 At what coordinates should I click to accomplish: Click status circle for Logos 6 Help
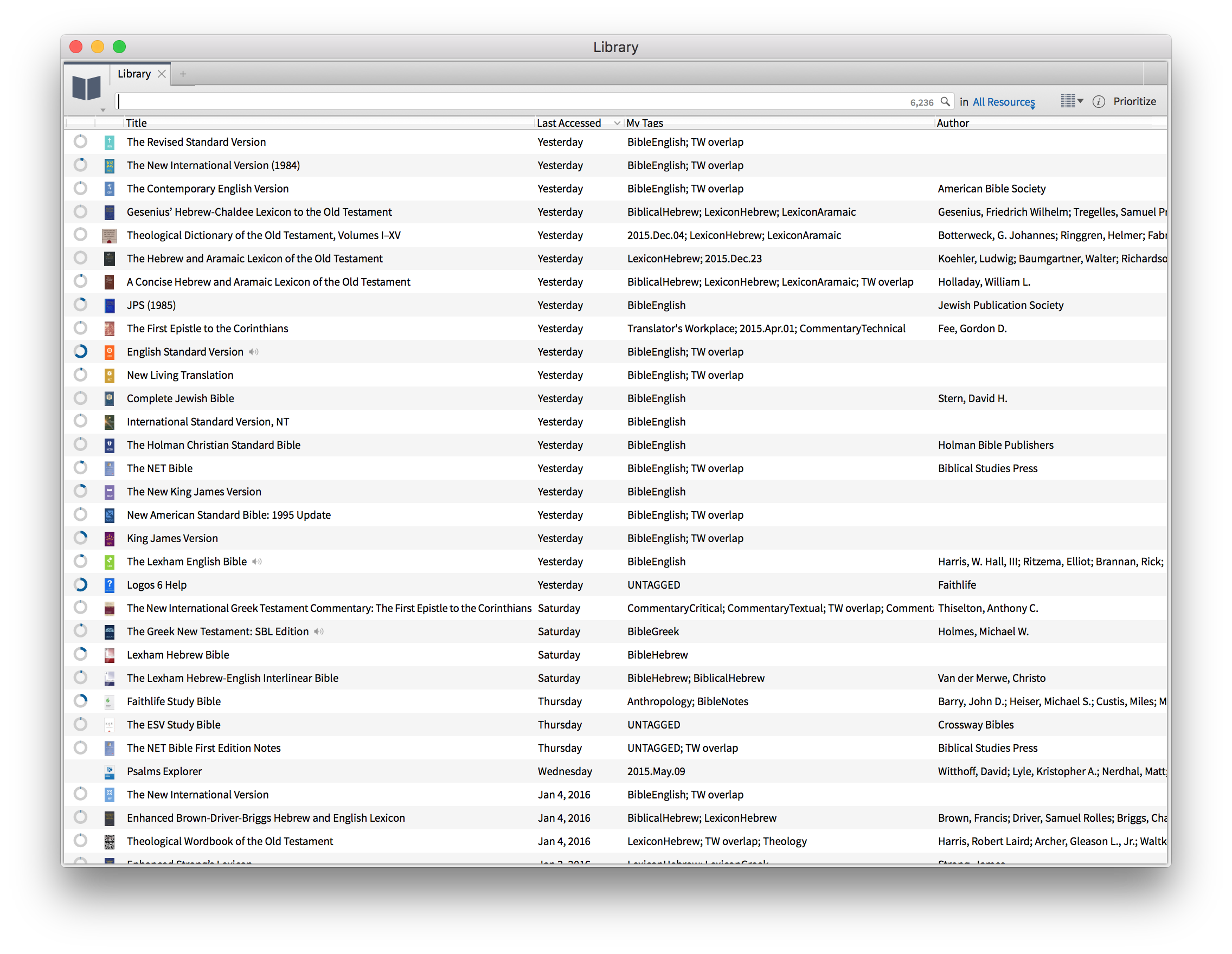(81, 584)
